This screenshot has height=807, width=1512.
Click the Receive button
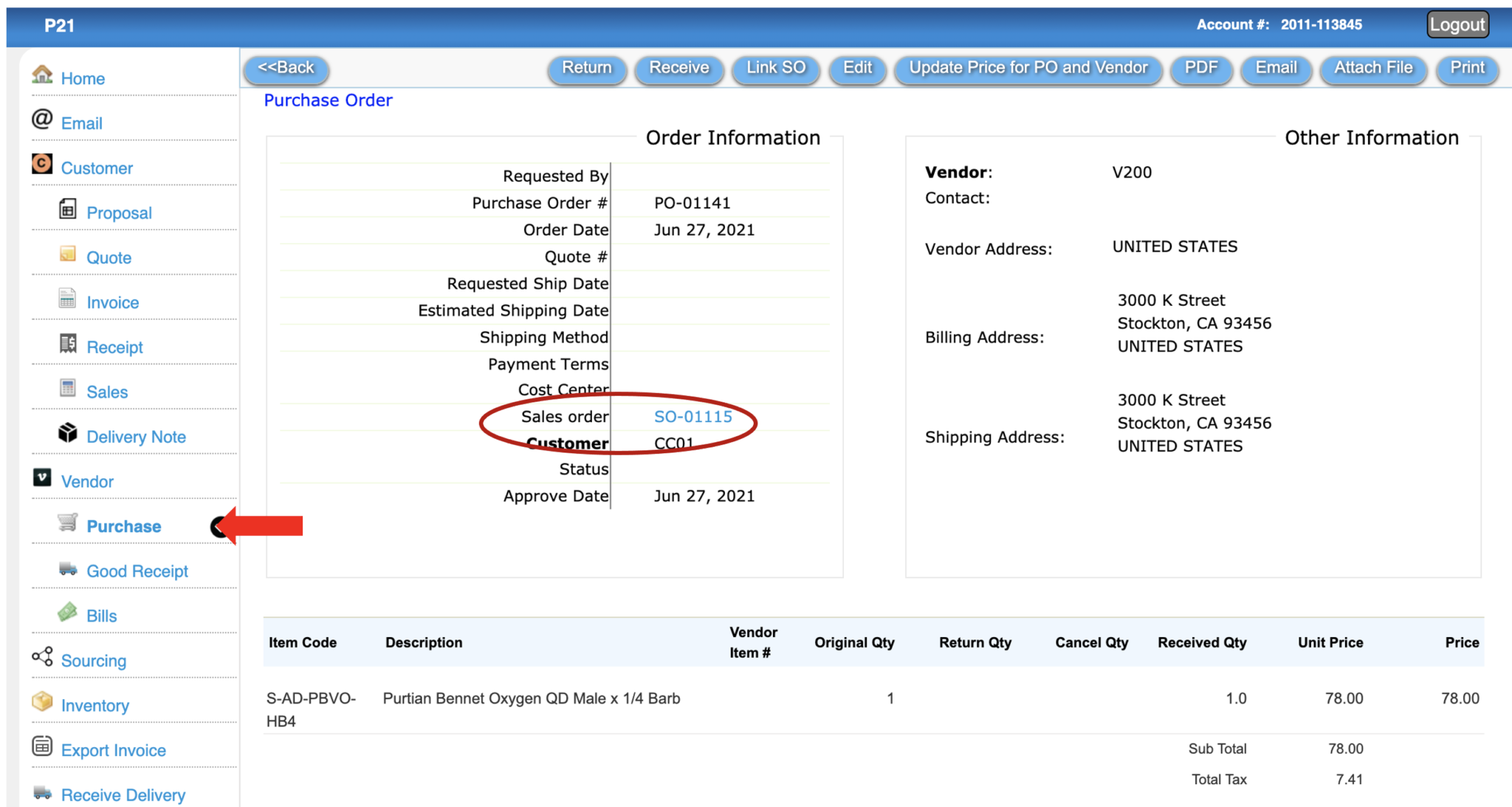(x=679, y=69)
